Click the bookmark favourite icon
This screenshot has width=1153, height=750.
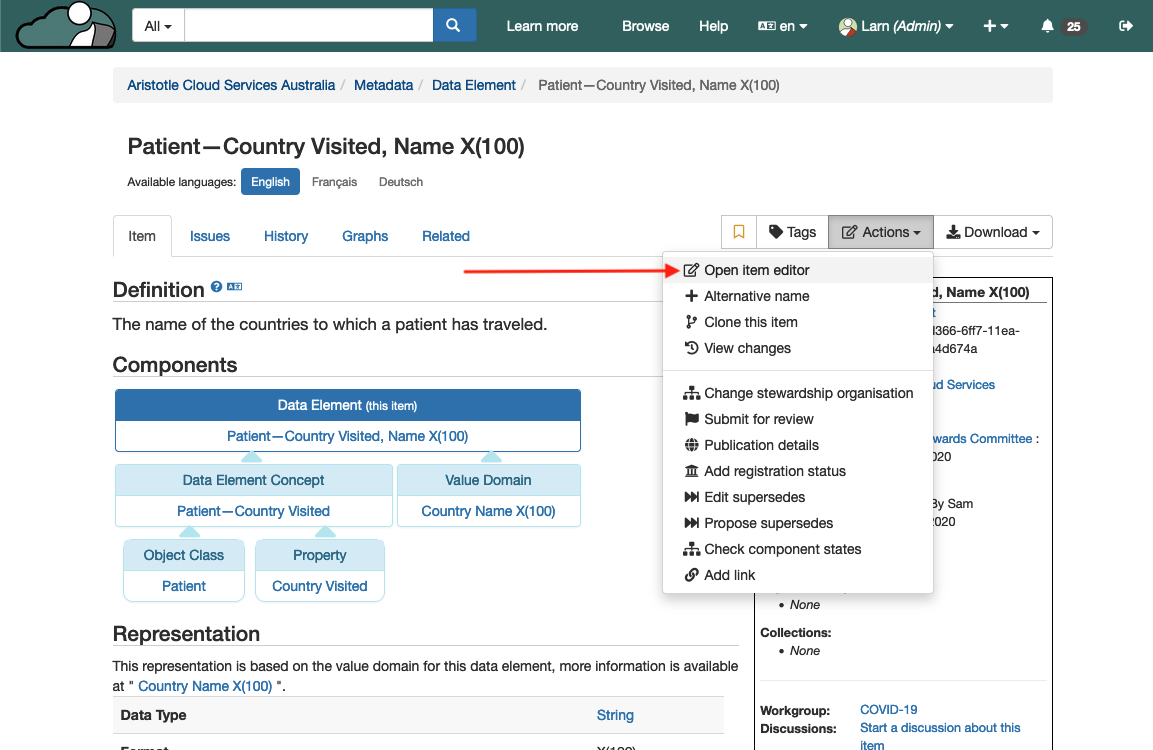tap(739, 232)
